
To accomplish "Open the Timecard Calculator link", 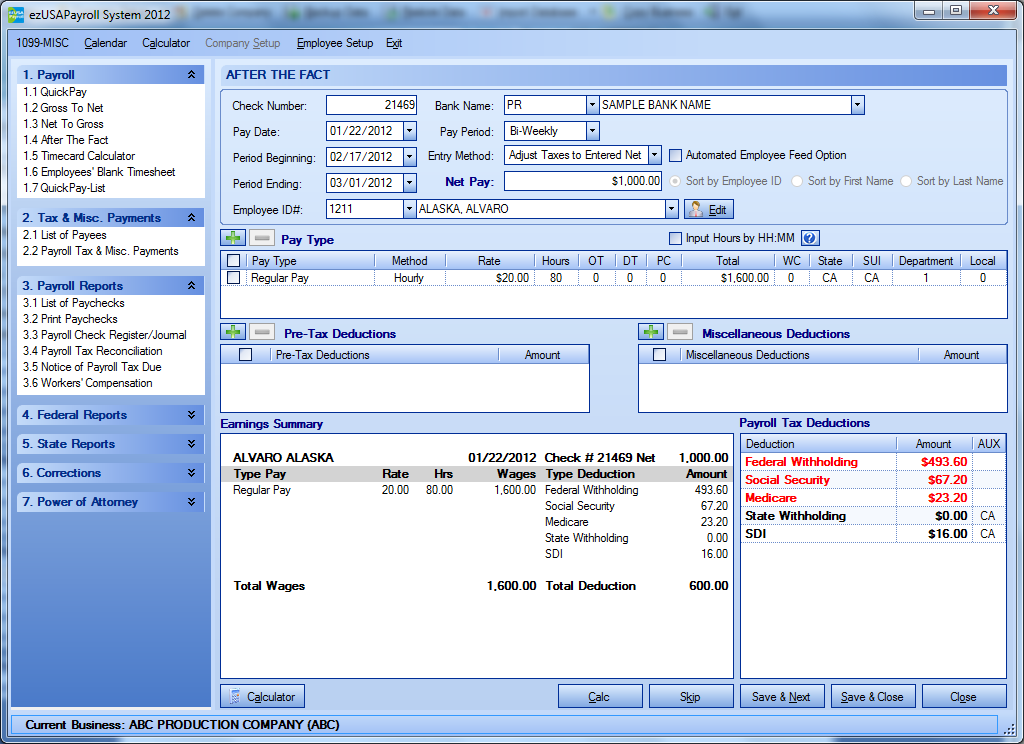I will point(79,156).
